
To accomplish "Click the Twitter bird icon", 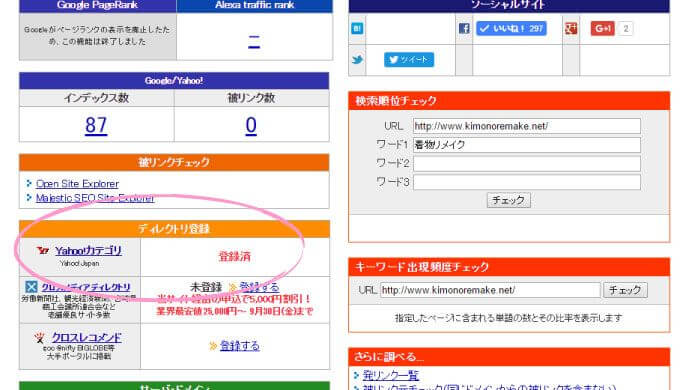I will [x=357, y=59].
